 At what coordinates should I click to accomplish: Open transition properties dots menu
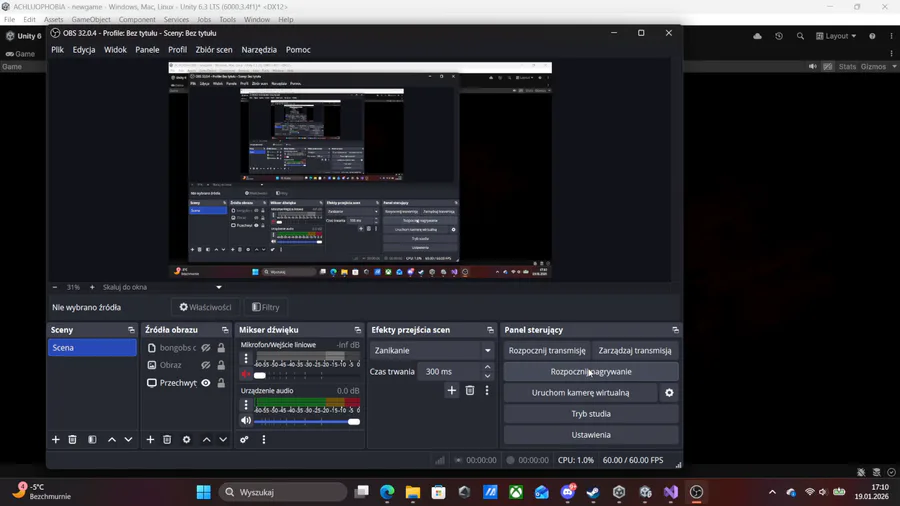click(x=487, y=390)
